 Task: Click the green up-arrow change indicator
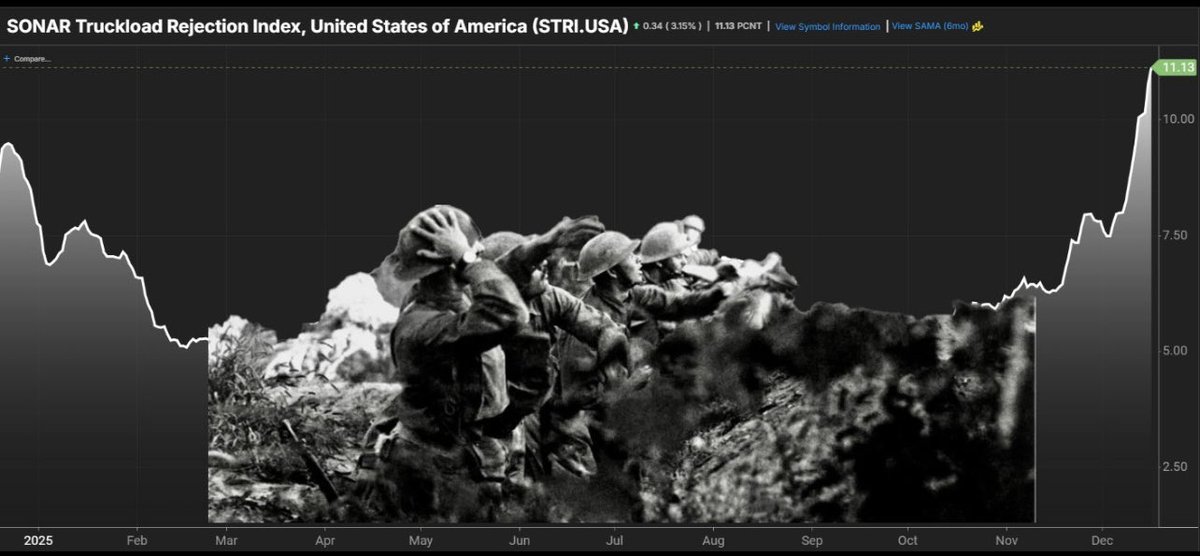[x=637, y=26]
